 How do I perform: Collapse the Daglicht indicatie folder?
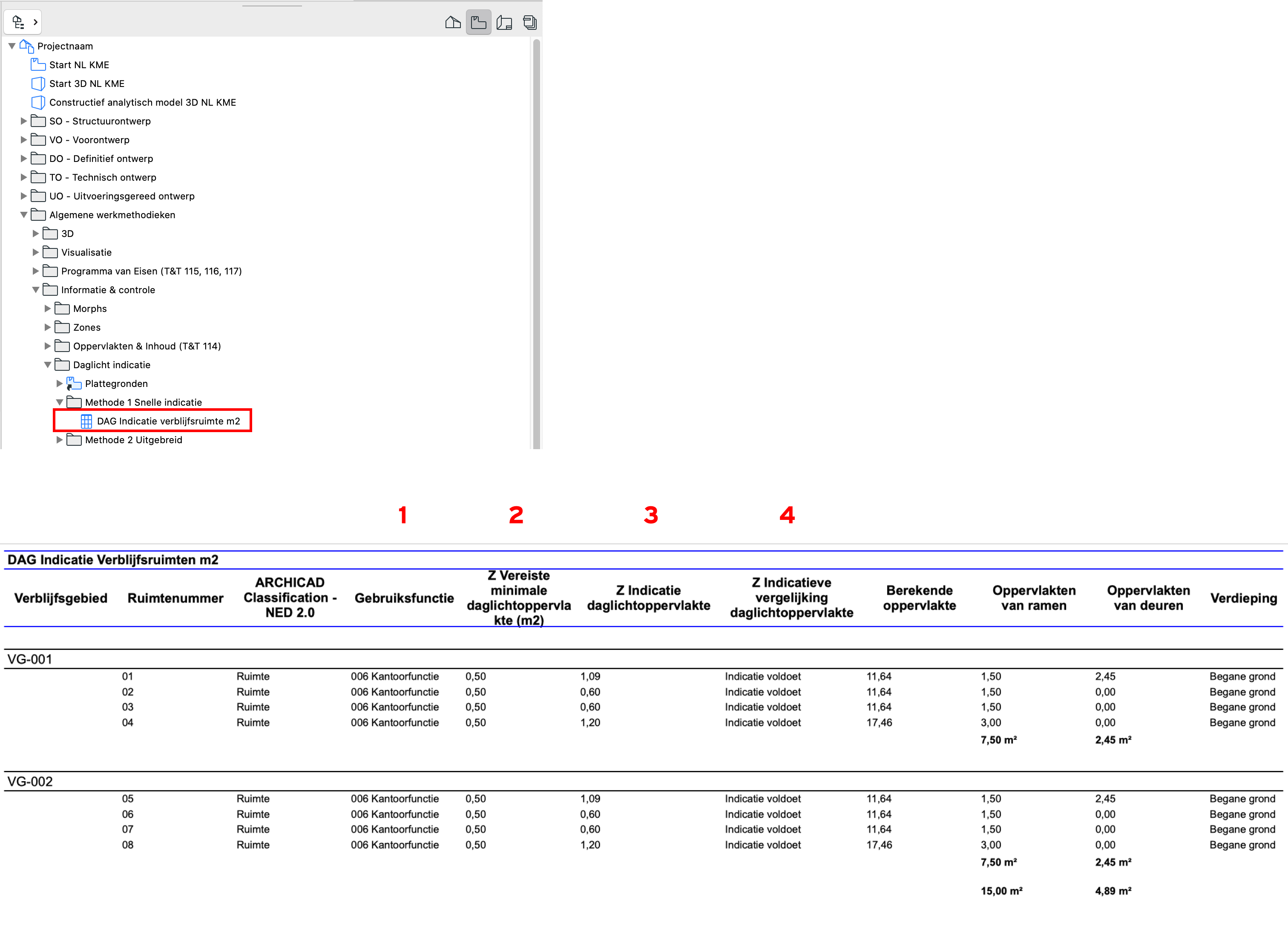coord(47,365)
